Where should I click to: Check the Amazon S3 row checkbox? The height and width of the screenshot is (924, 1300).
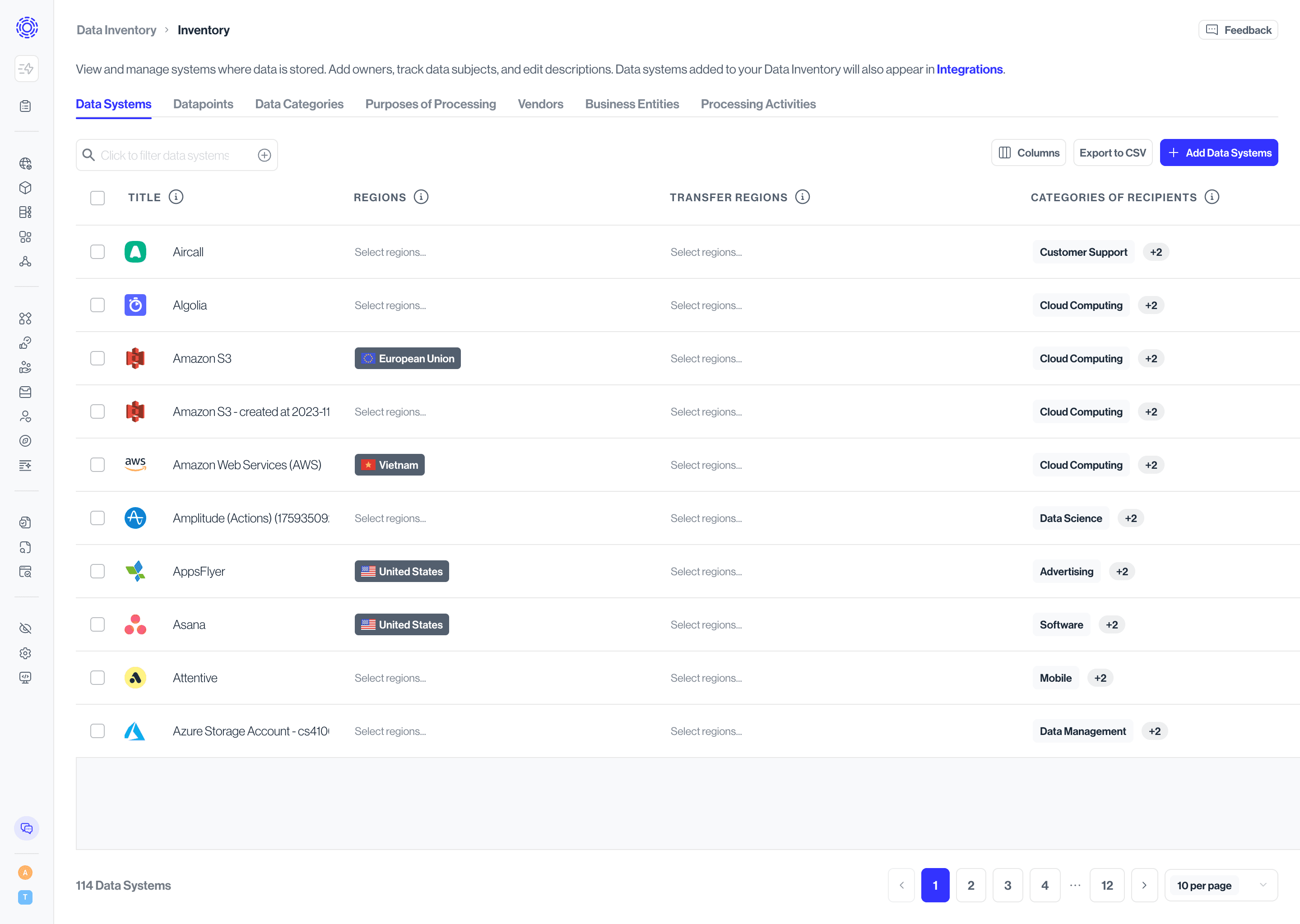[x=98, y=358]
